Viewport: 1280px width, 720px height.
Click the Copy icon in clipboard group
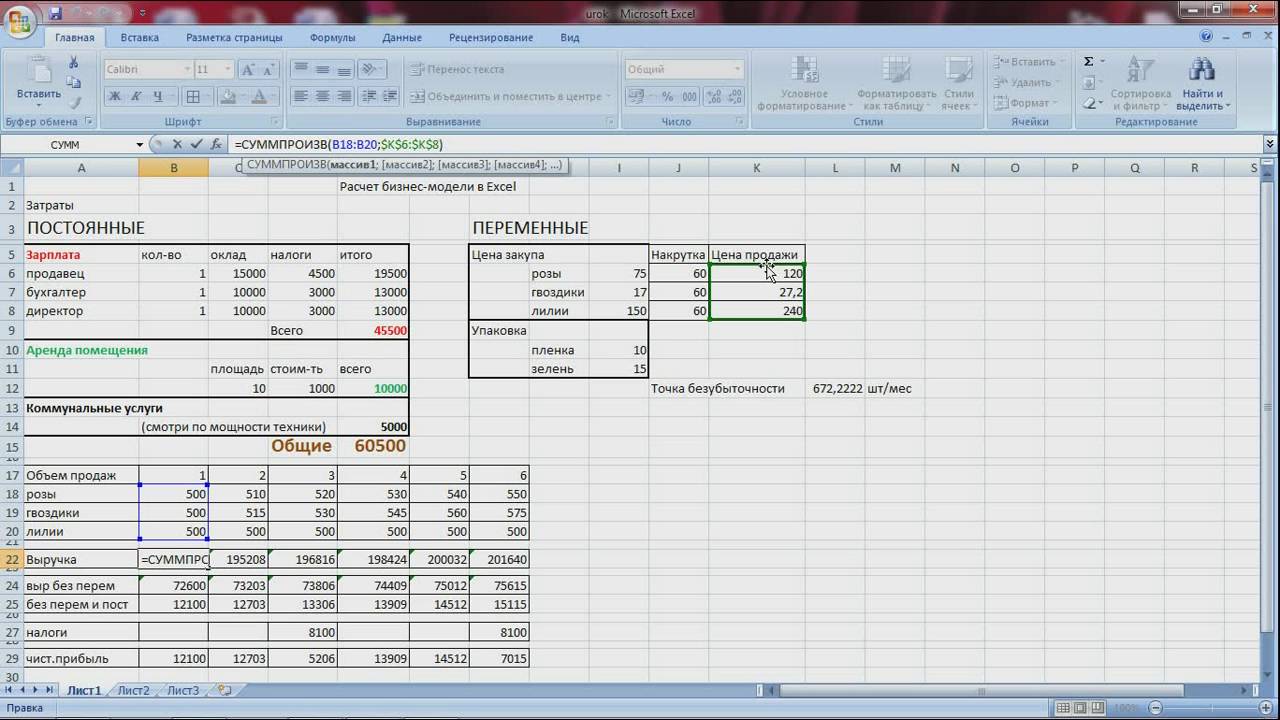(74, 80)
